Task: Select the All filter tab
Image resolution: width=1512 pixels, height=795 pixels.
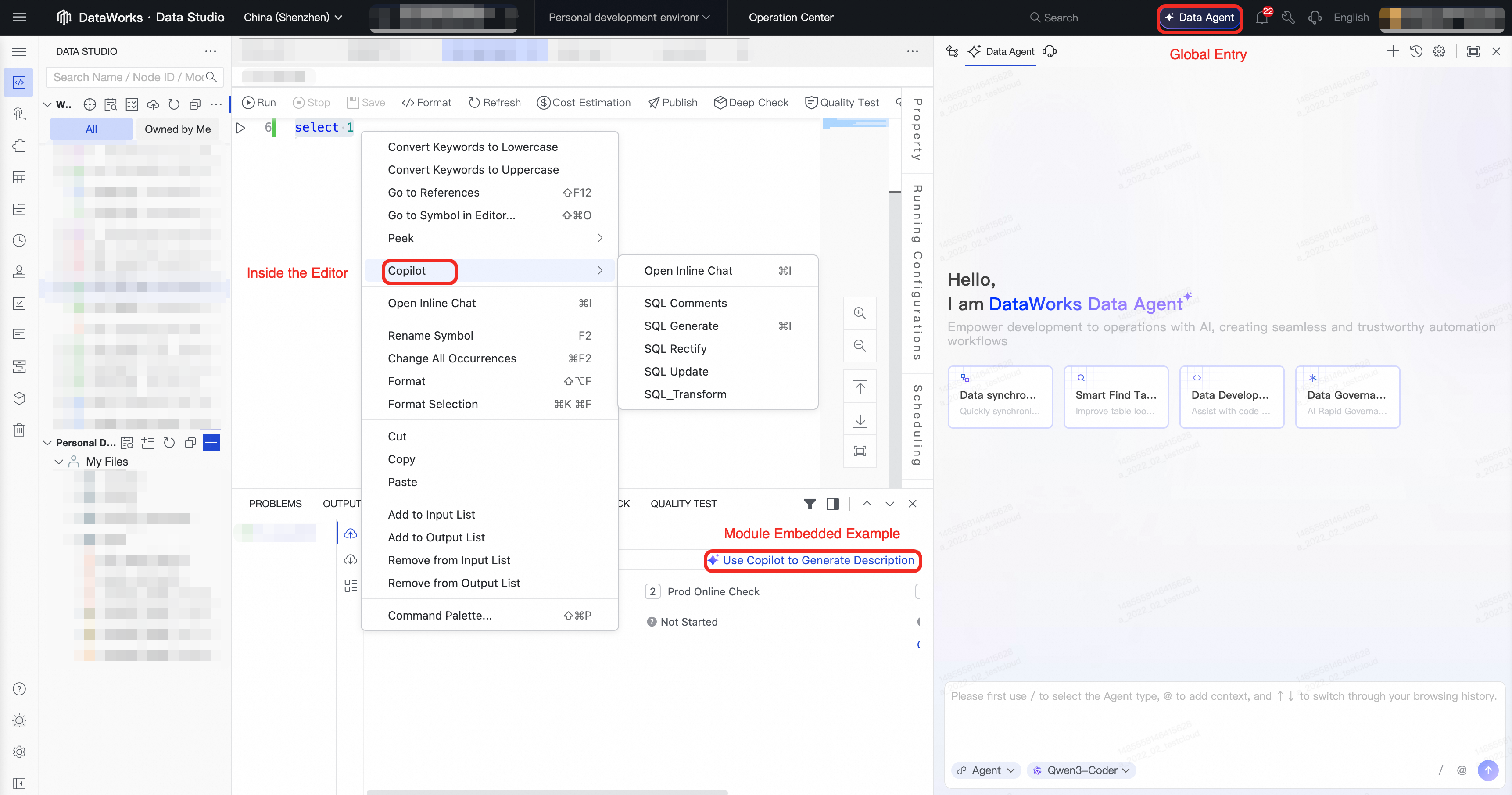Action: point(91,129)
